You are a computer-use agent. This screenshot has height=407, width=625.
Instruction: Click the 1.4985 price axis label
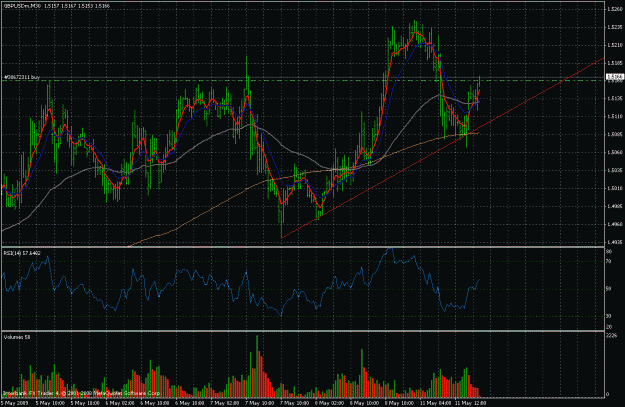pyautogui.click(x=615, y=206)
